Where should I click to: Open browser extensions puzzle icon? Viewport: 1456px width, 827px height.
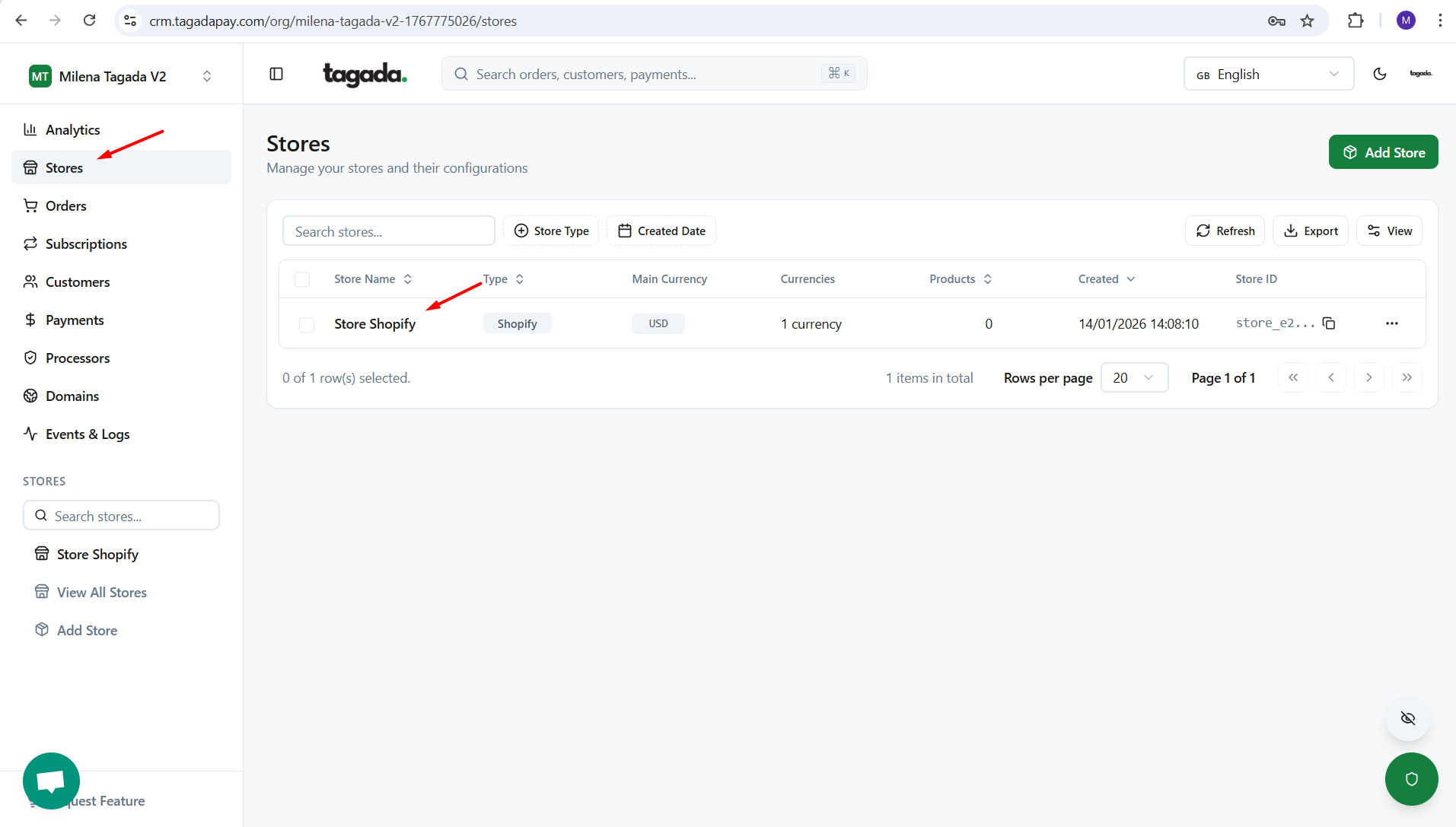point(1355,21)
